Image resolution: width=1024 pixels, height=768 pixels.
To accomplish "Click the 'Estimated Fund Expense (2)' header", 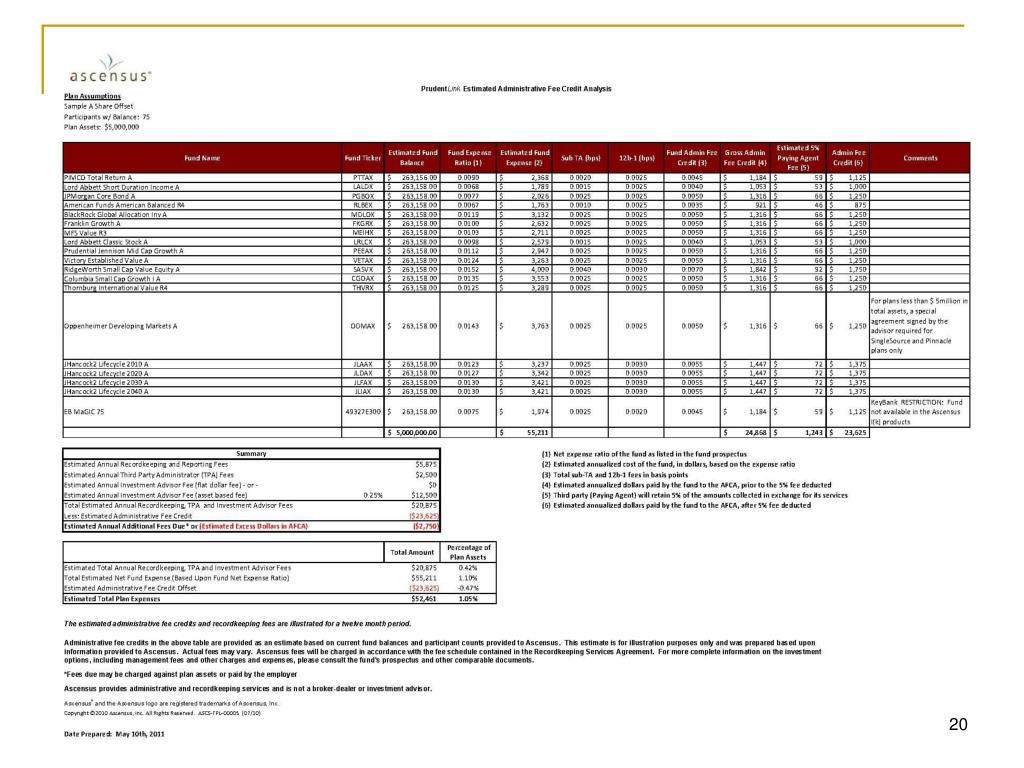I will [x=524, y=158].
